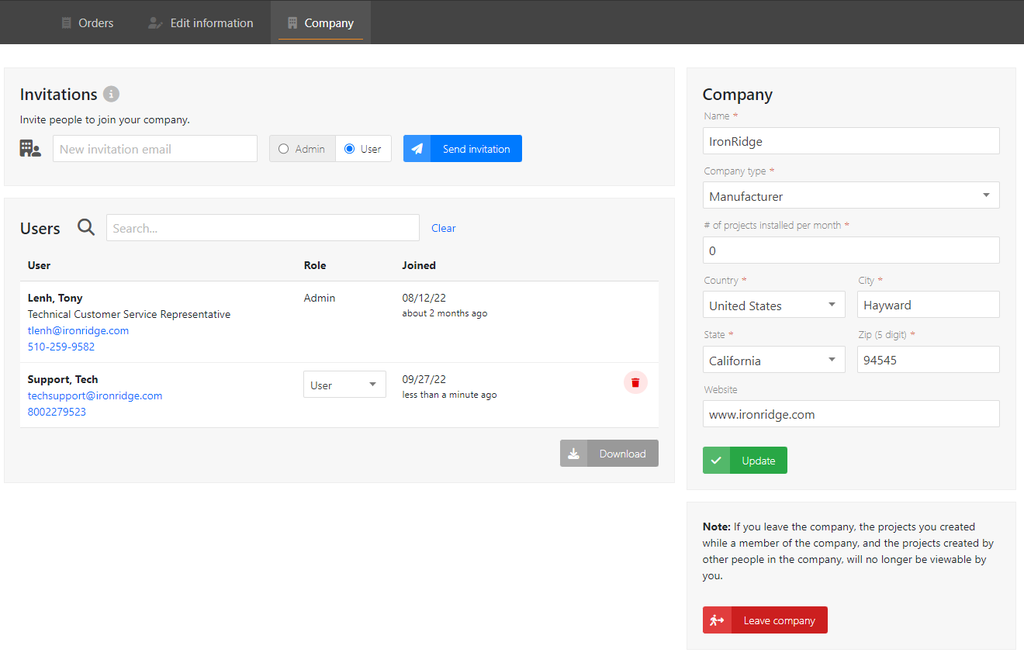Click the New invitation email field
The image size is (1024, 656).
[155, 149]
